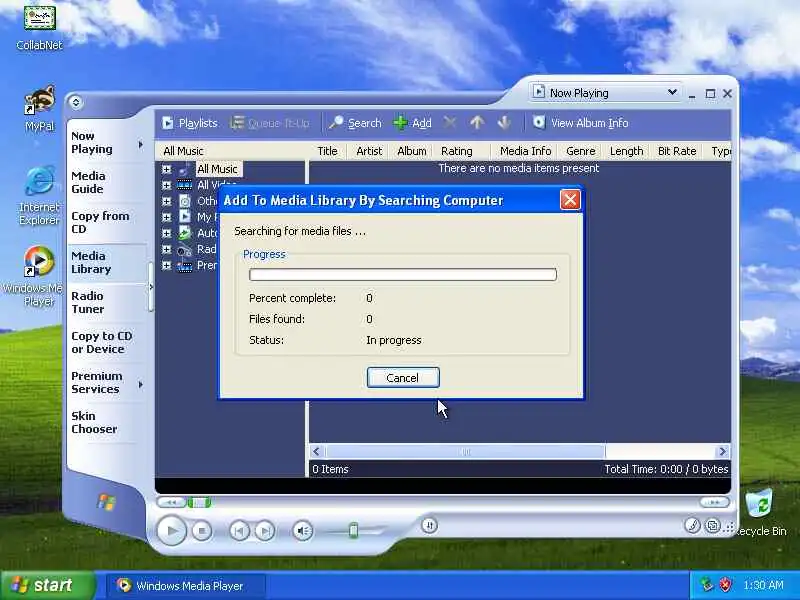
Task: Mute the player sound
Action: 303,531
